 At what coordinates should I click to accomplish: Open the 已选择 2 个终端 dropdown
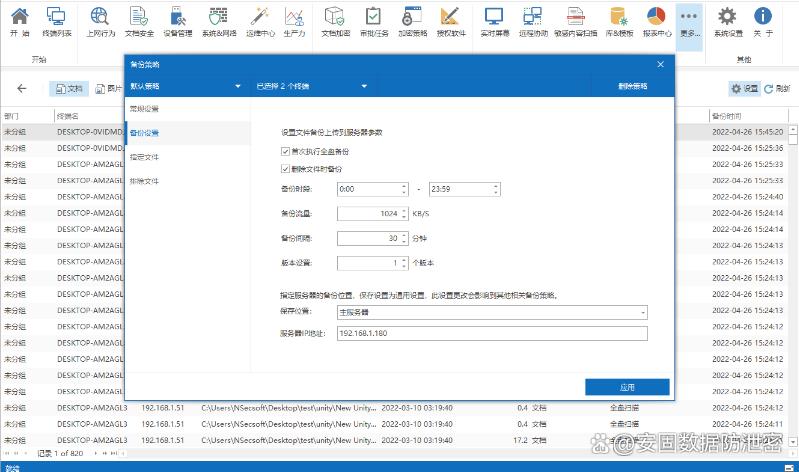[310, 87]
